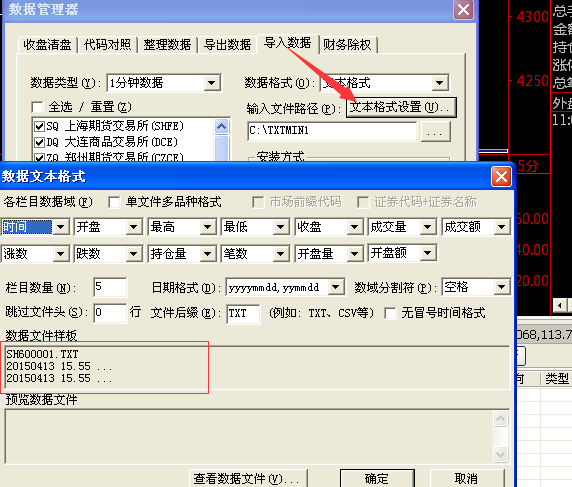Image resolution: width=572 pixels, height=487 pixels.
Task: Click the SH600001.TXT sample text
Action: click(x=42, y=354)
